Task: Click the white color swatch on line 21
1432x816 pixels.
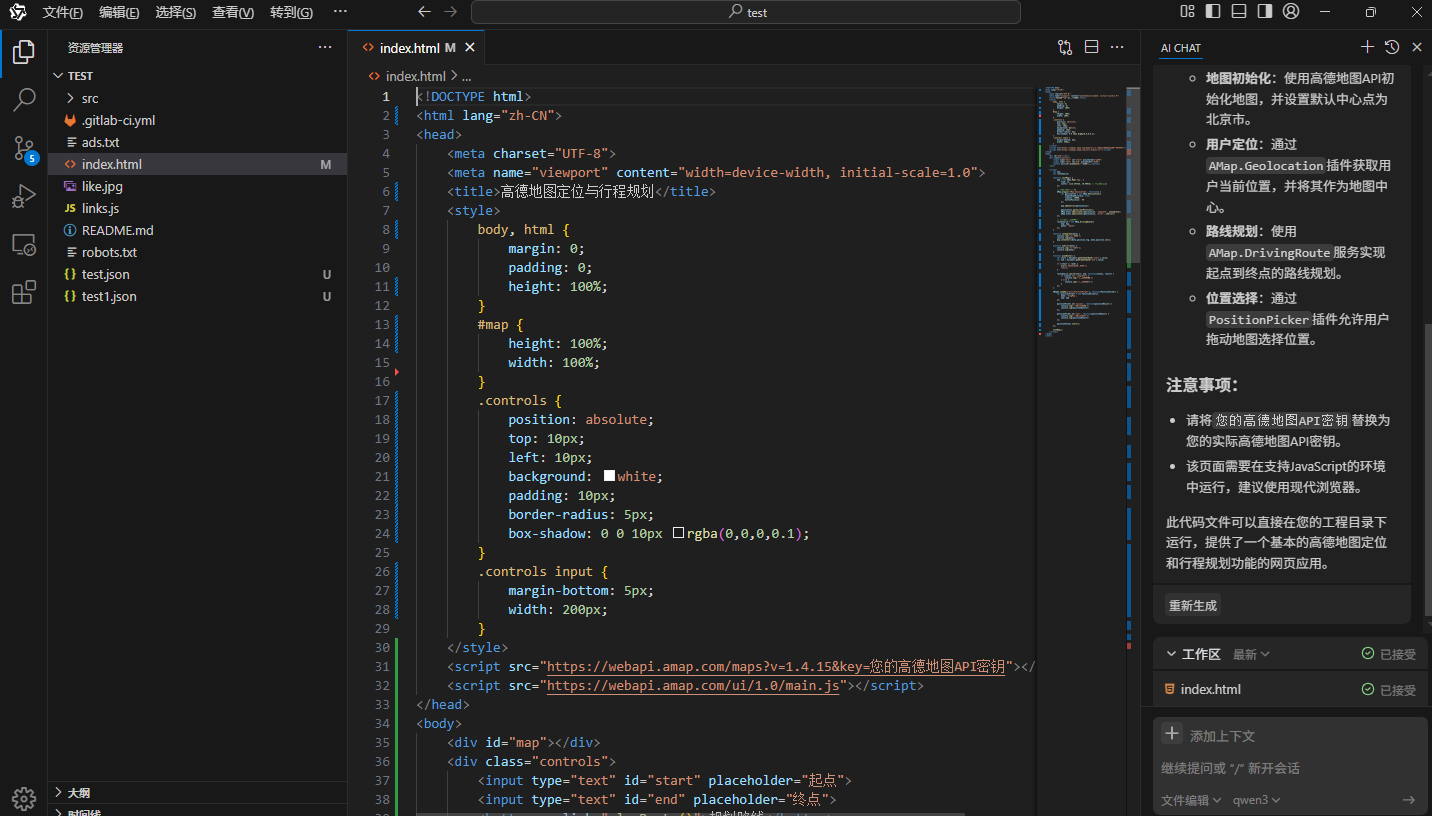Action: pyautogui.click(x=609, y=476)
